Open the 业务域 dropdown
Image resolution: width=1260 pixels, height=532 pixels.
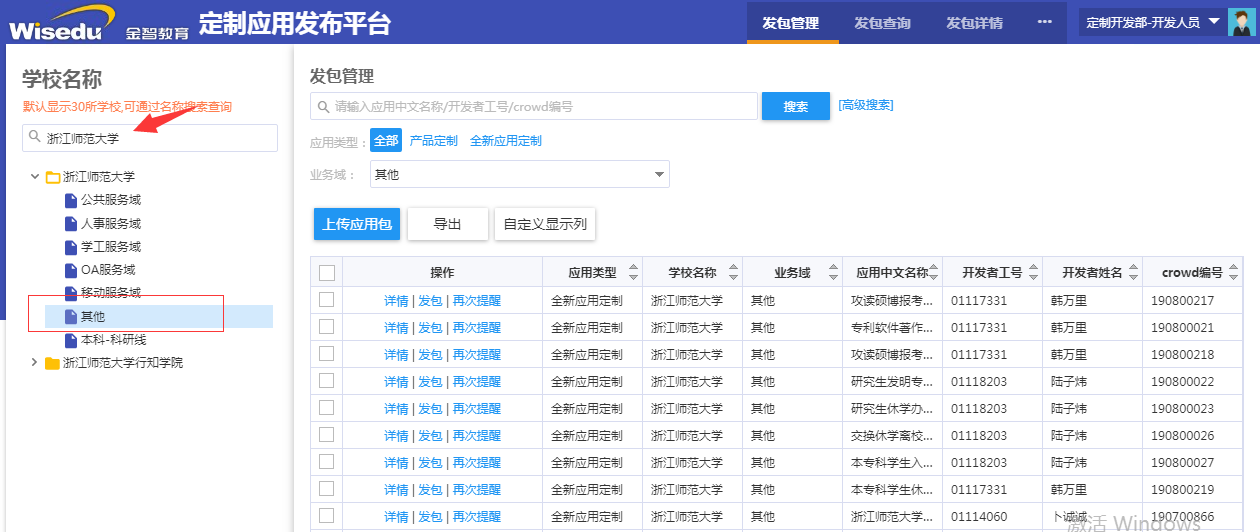pos(520,174)
